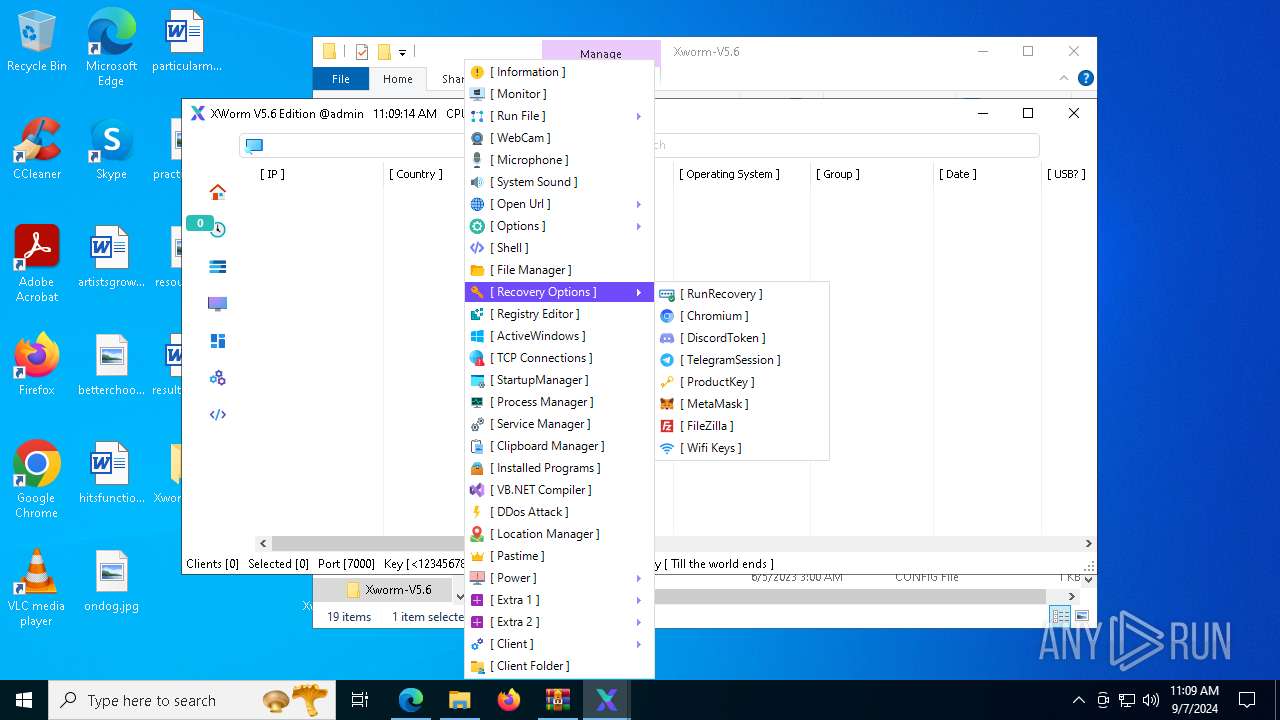Image resolution: width=1280 pixels, height=720 pixels.
Task: Click the Service Manager gears icon
Action: tap(478, 424)
